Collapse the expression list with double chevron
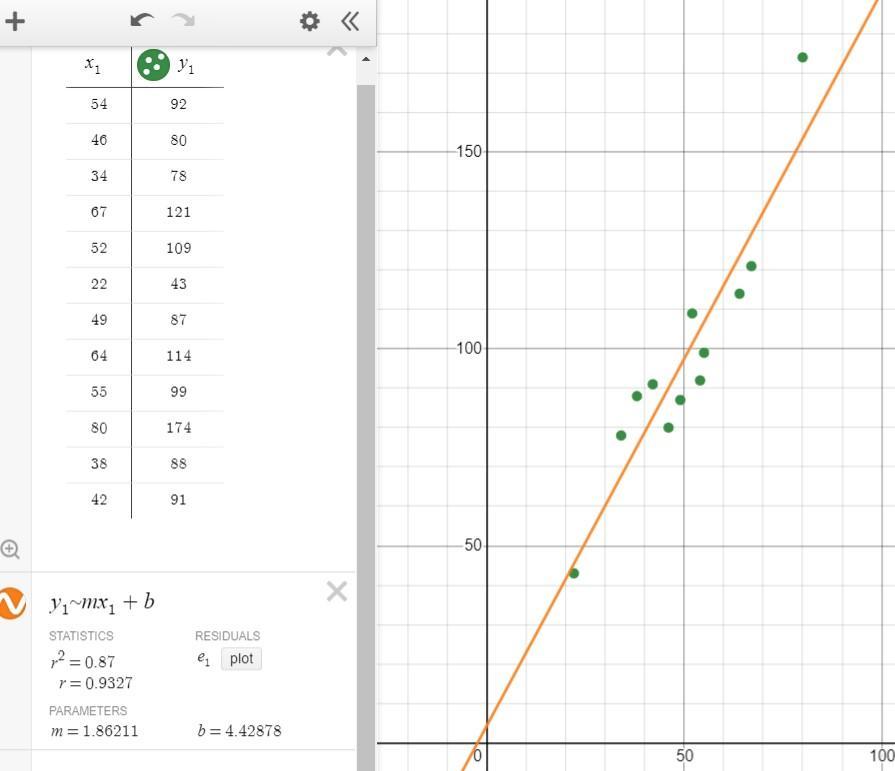 [x=350, y=22]
